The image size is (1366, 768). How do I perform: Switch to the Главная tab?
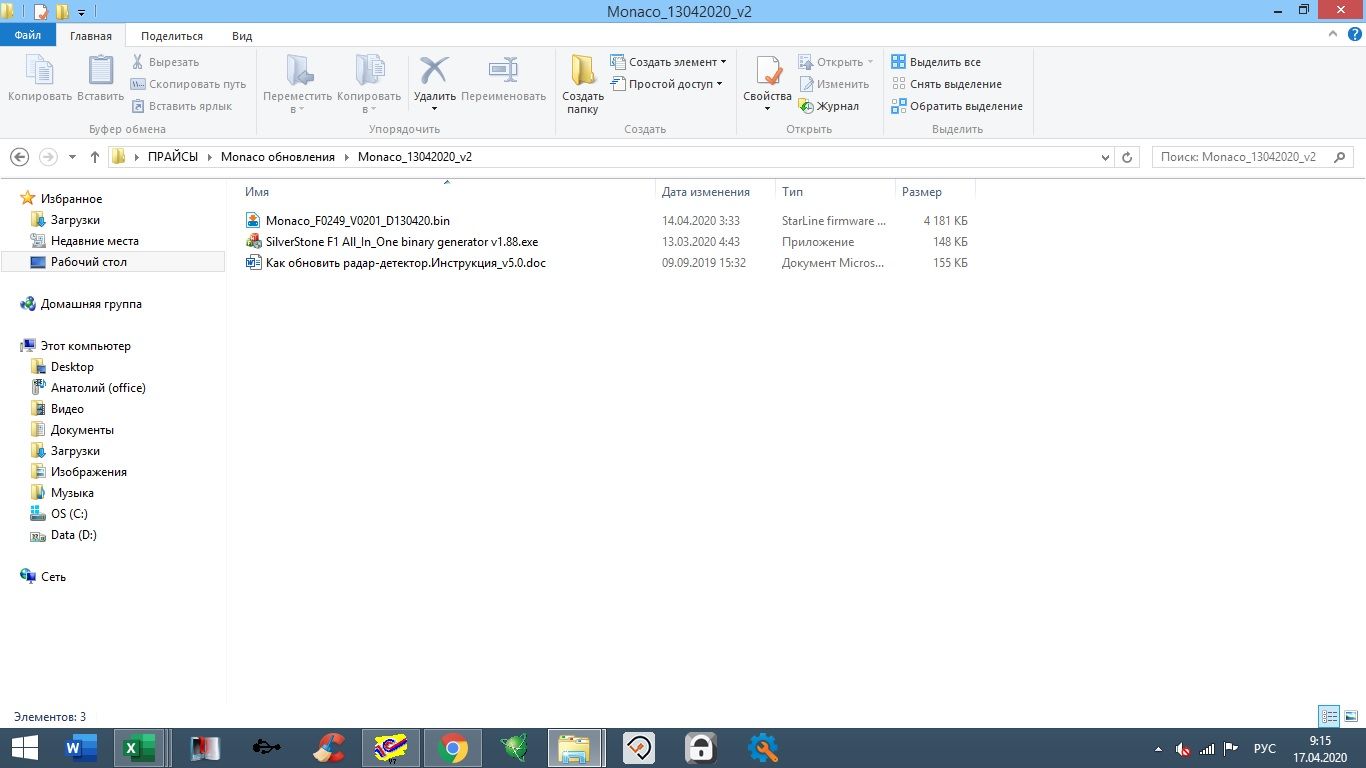(91, 36)
